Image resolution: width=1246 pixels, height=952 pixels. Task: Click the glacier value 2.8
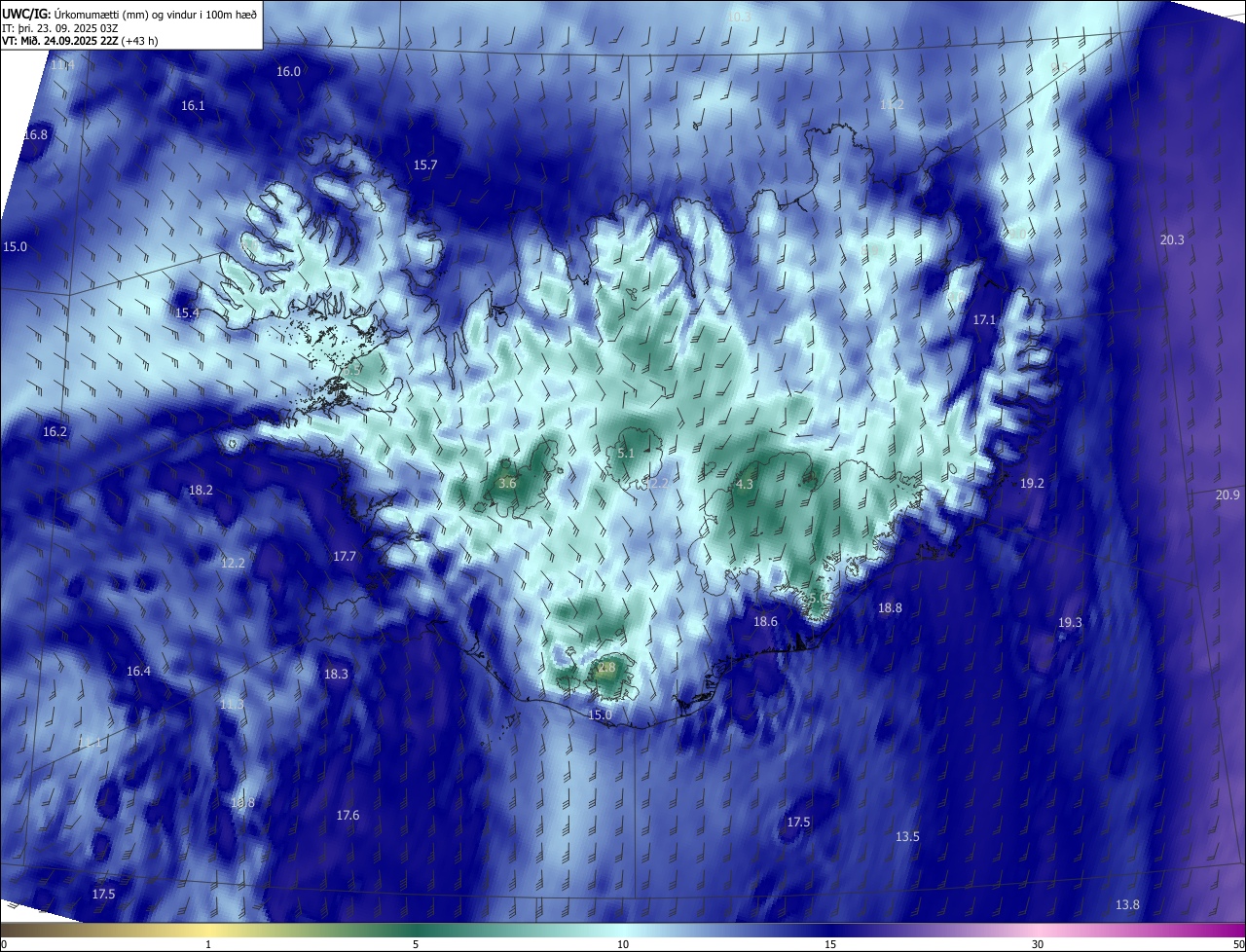(606, 667)
